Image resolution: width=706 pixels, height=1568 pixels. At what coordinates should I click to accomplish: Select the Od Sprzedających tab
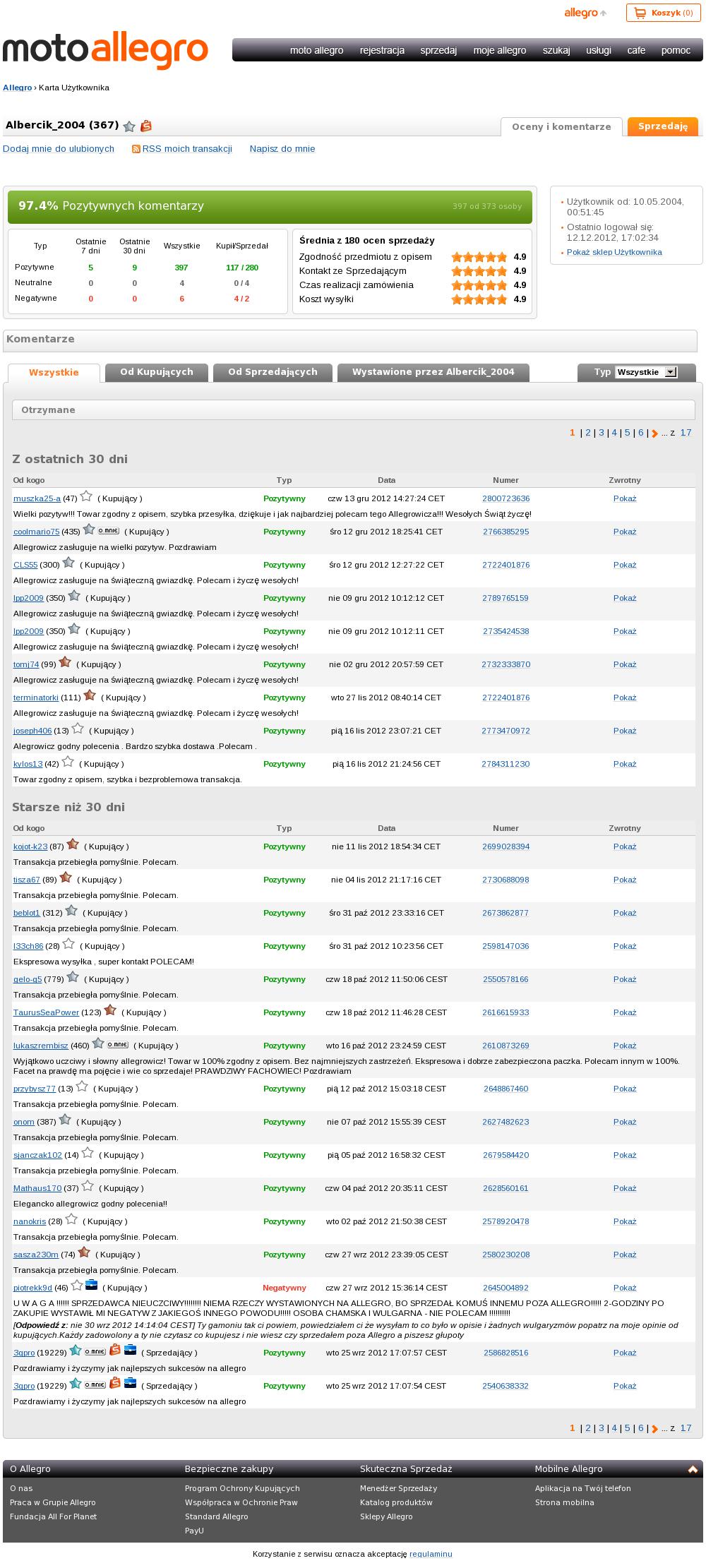(273, 372)
